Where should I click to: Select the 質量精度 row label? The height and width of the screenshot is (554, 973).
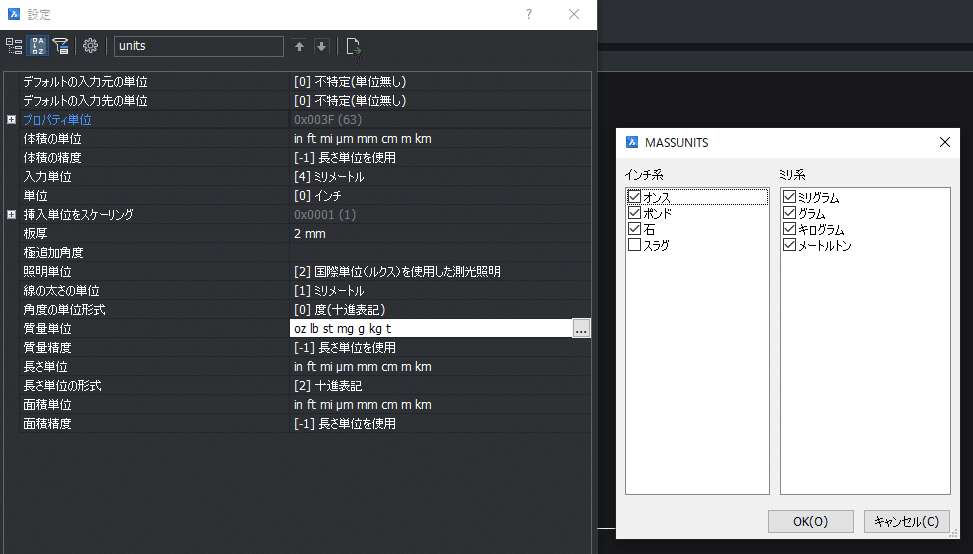coord(47,347)
